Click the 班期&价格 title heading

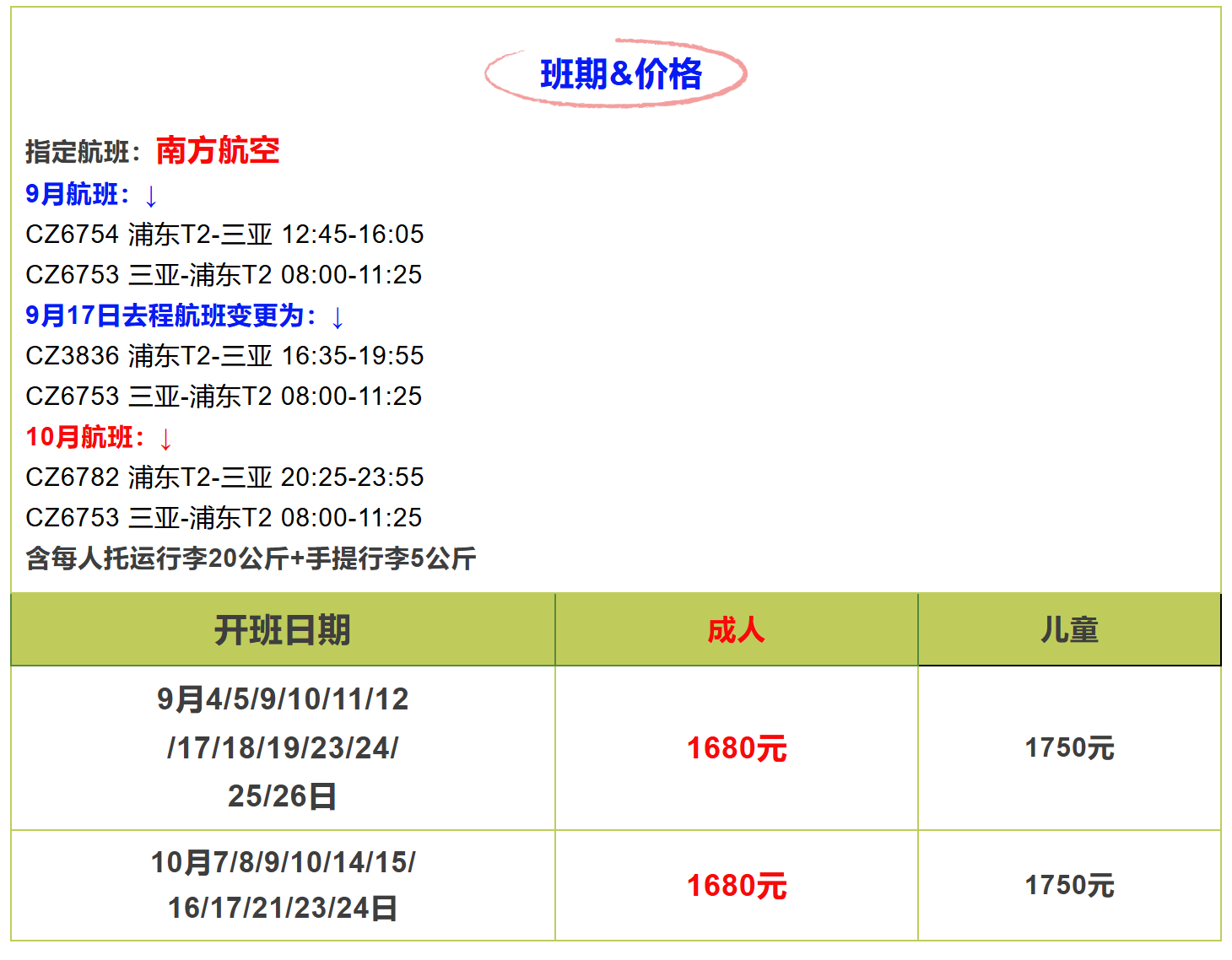click(620, 74)
